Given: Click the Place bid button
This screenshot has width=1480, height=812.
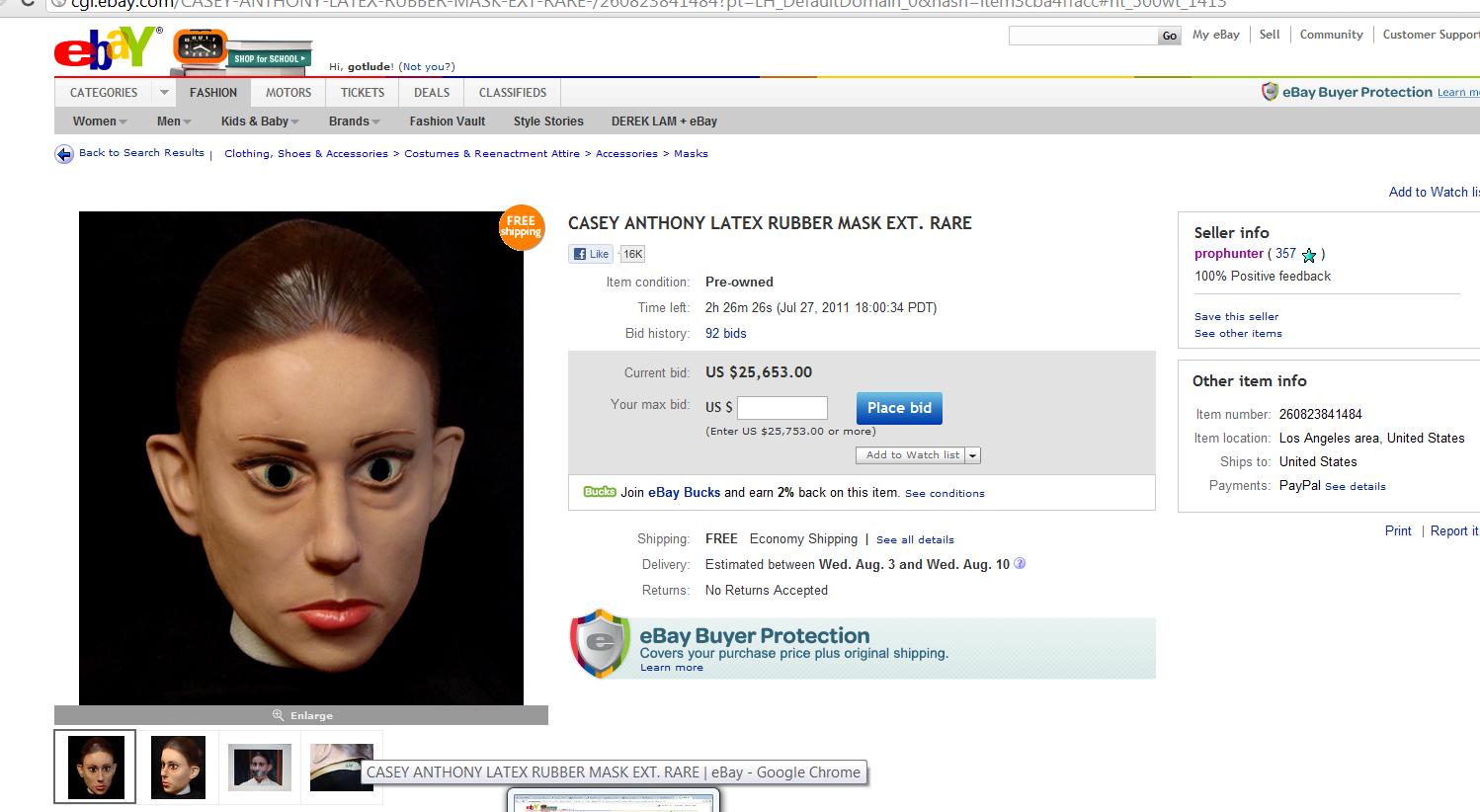Looking at the screenshot, I should coord(899,408).
